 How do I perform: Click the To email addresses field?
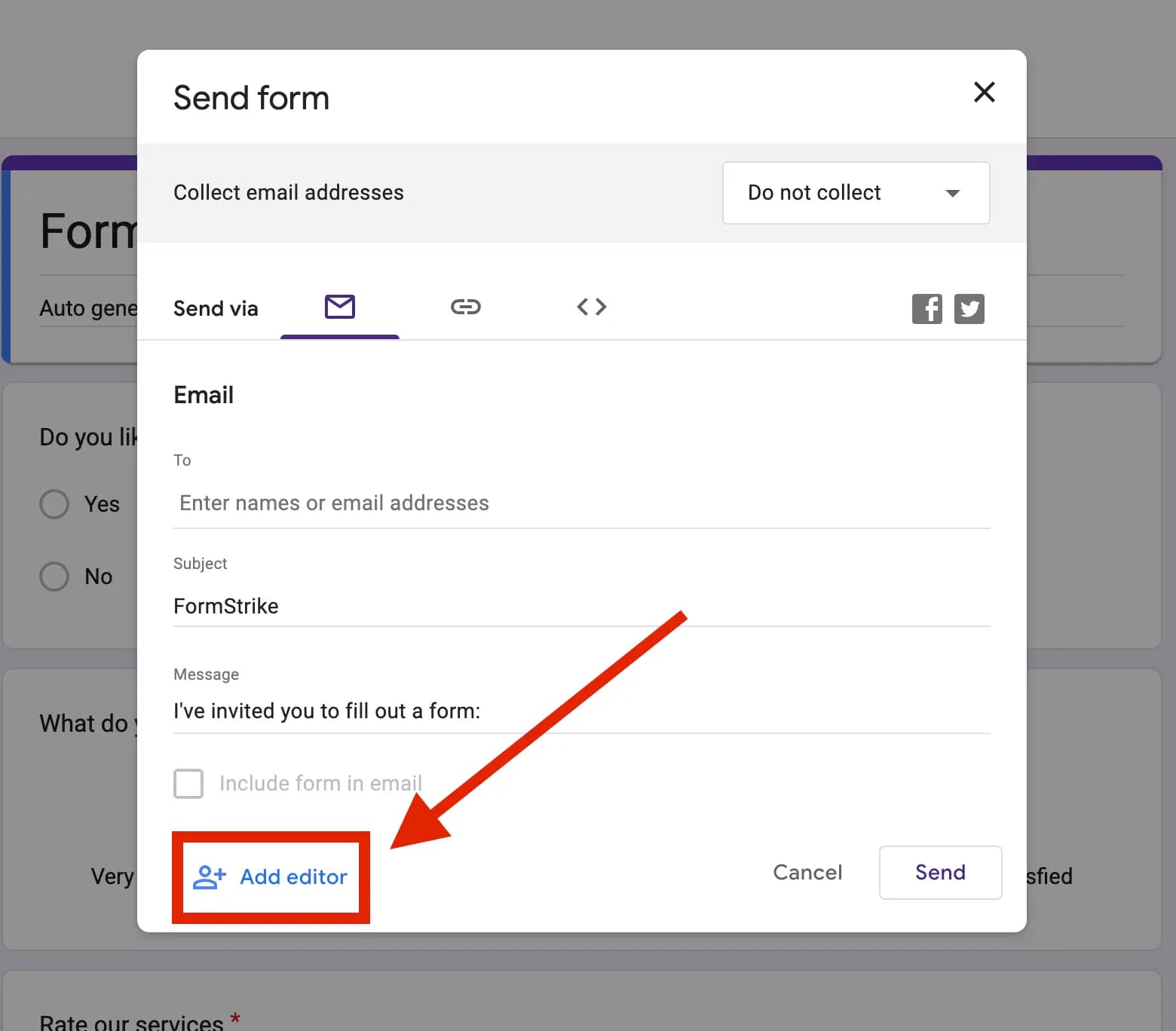[x=581, y=503]
